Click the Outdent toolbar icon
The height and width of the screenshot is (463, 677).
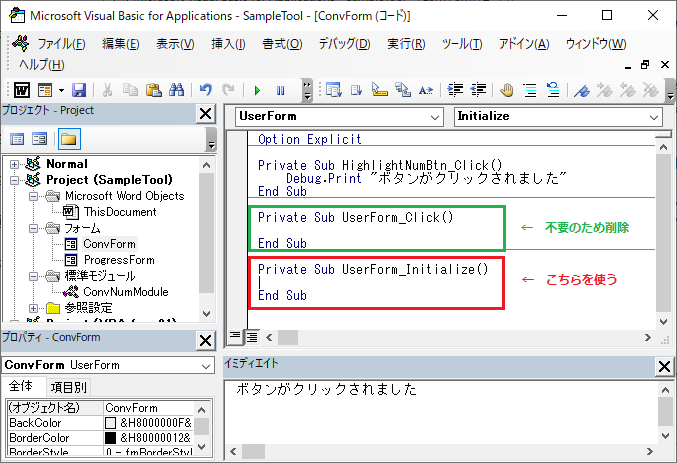coord(478,90)
